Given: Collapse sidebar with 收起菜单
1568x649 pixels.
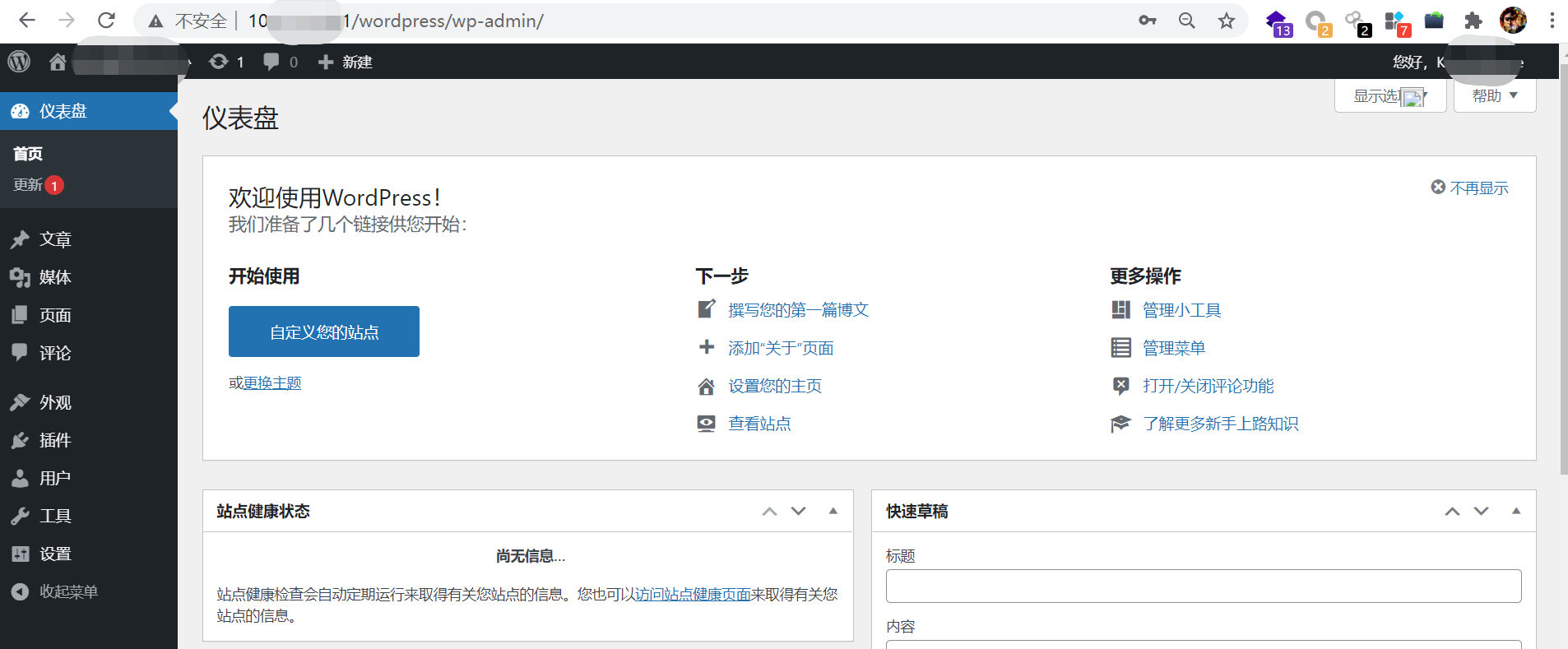Looking at the screenshot, I should [55, 591].
